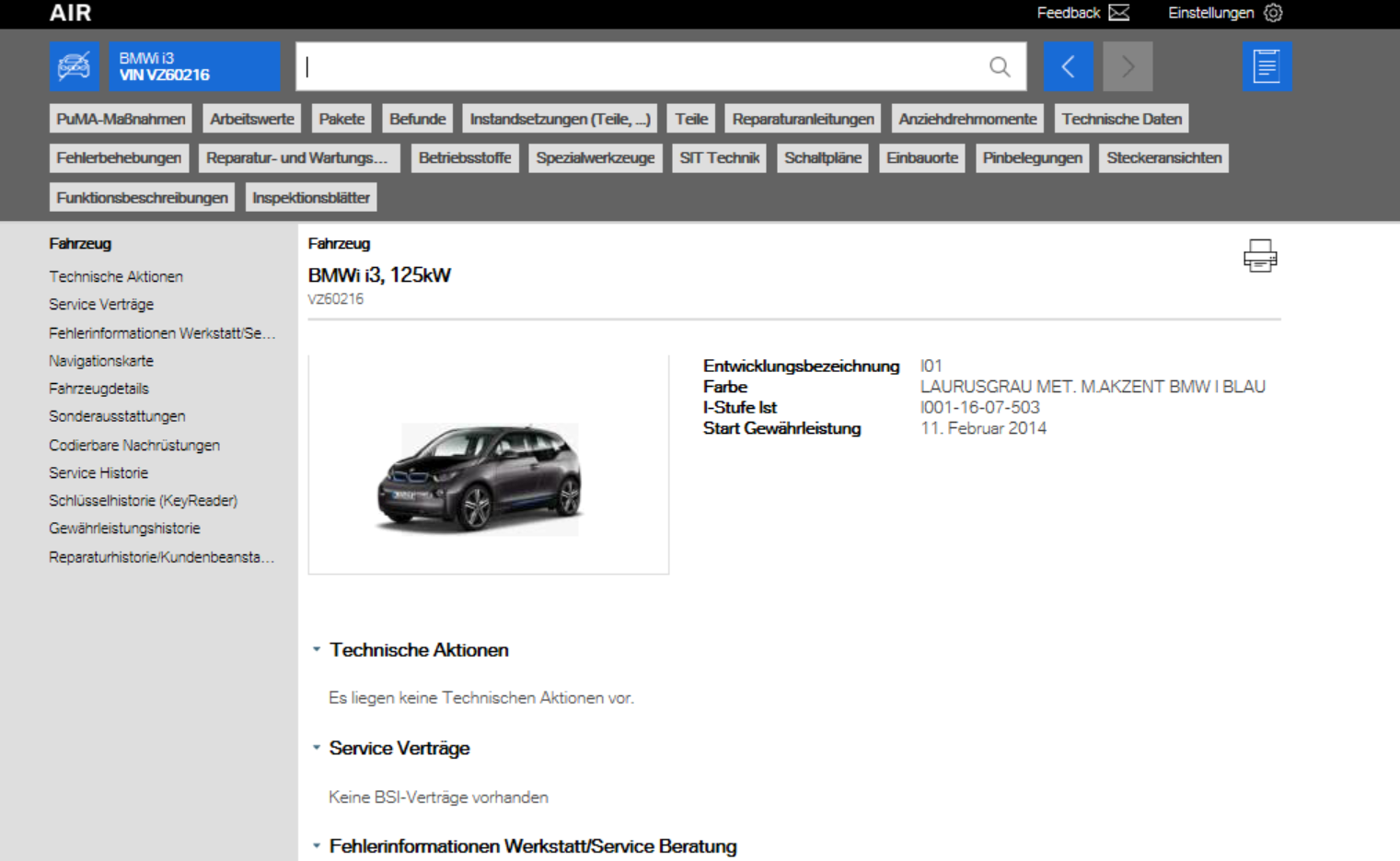This screenshot has width=1400, height=861.
Task: Print the vehicle page via printer icon
Action: tap(1260, 255)
